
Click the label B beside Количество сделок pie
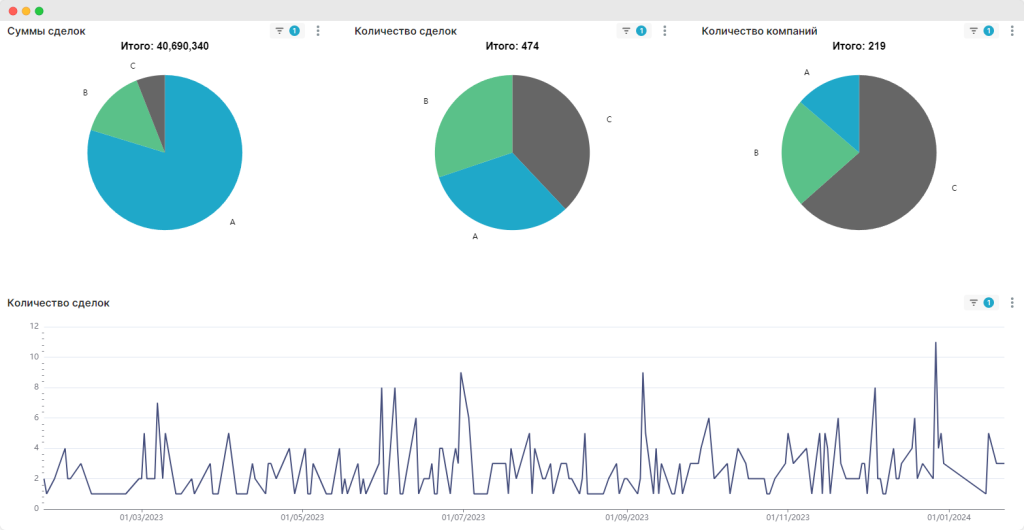tap(426, 101)
